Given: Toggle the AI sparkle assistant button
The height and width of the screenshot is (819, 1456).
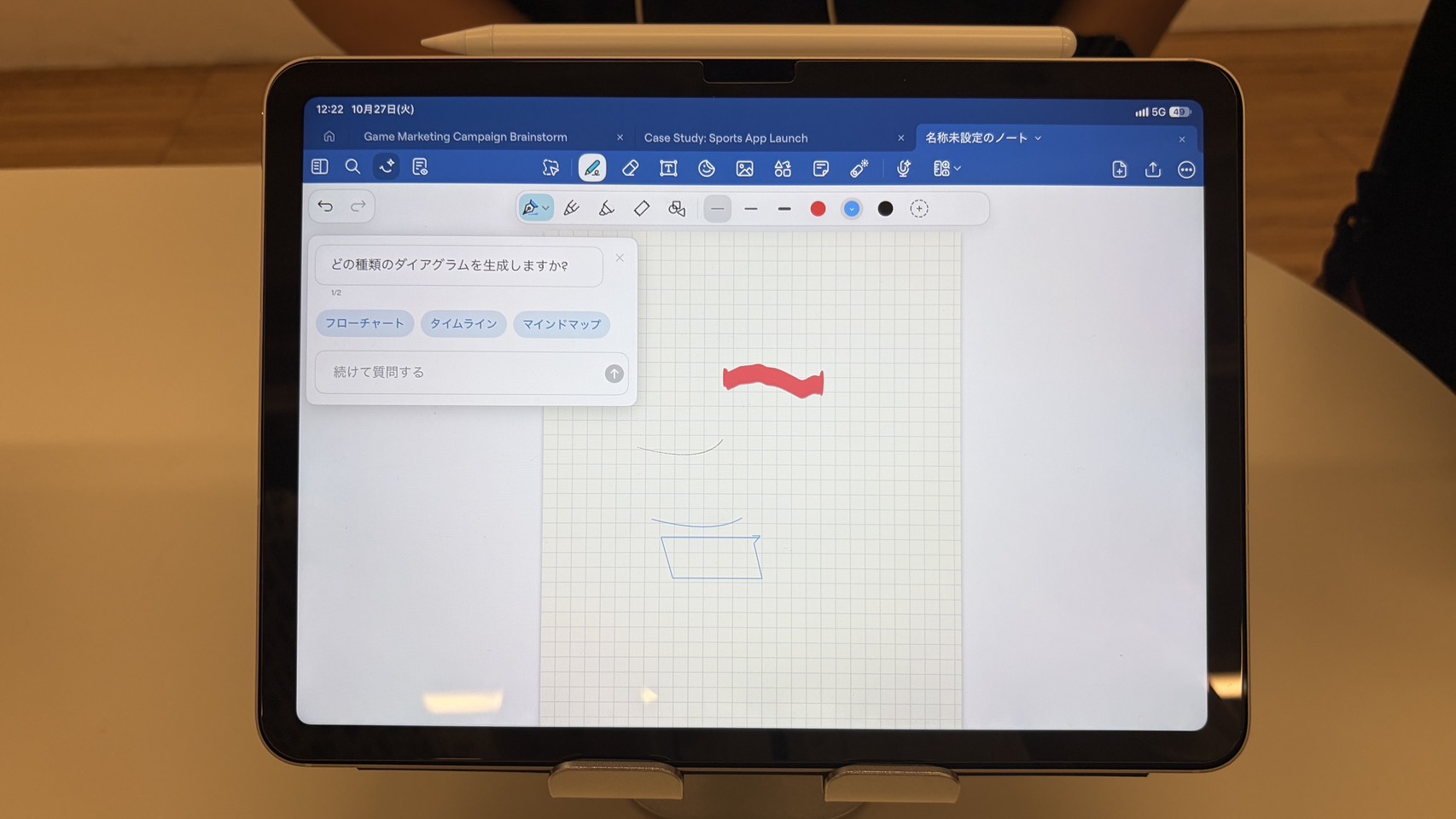Looking at the screenshot, I should point(387,166).
